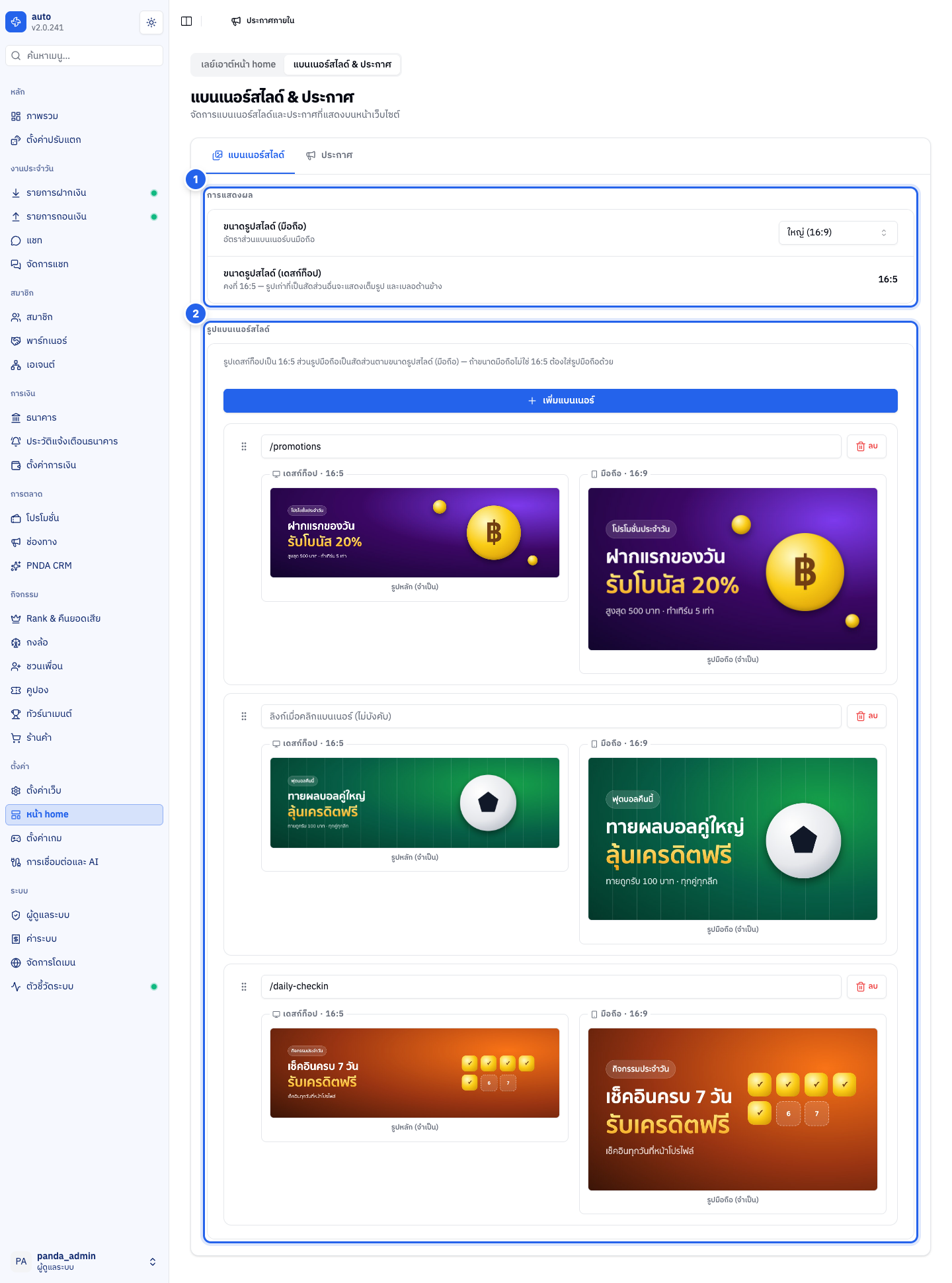This screenshot has height=1283, width=952.
Task: Open ทัวร์นาเมนต์ in sidebar
Action: 84,714
